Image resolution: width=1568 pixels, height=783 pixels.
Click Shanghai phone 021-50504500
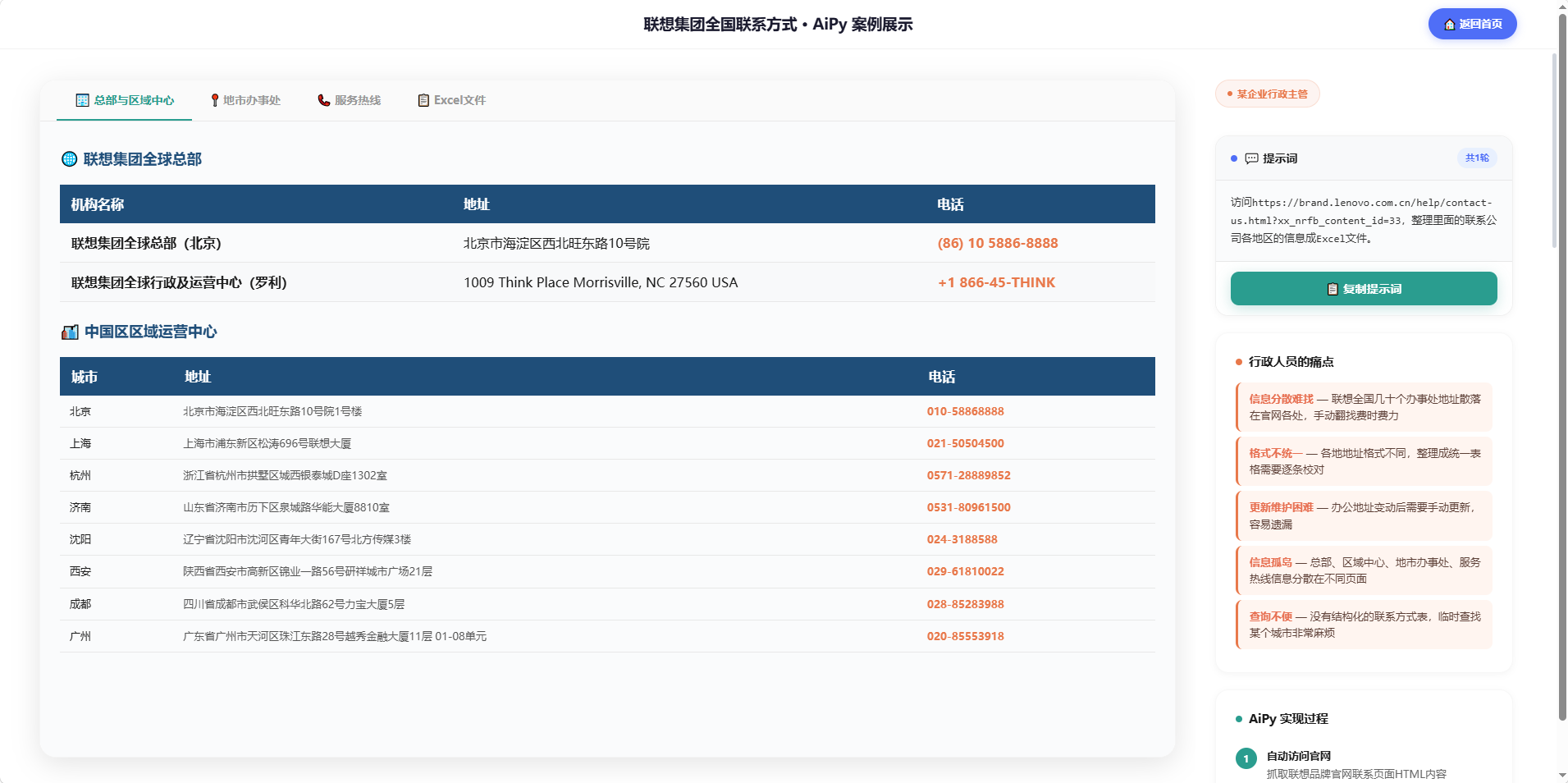[966, 443]
